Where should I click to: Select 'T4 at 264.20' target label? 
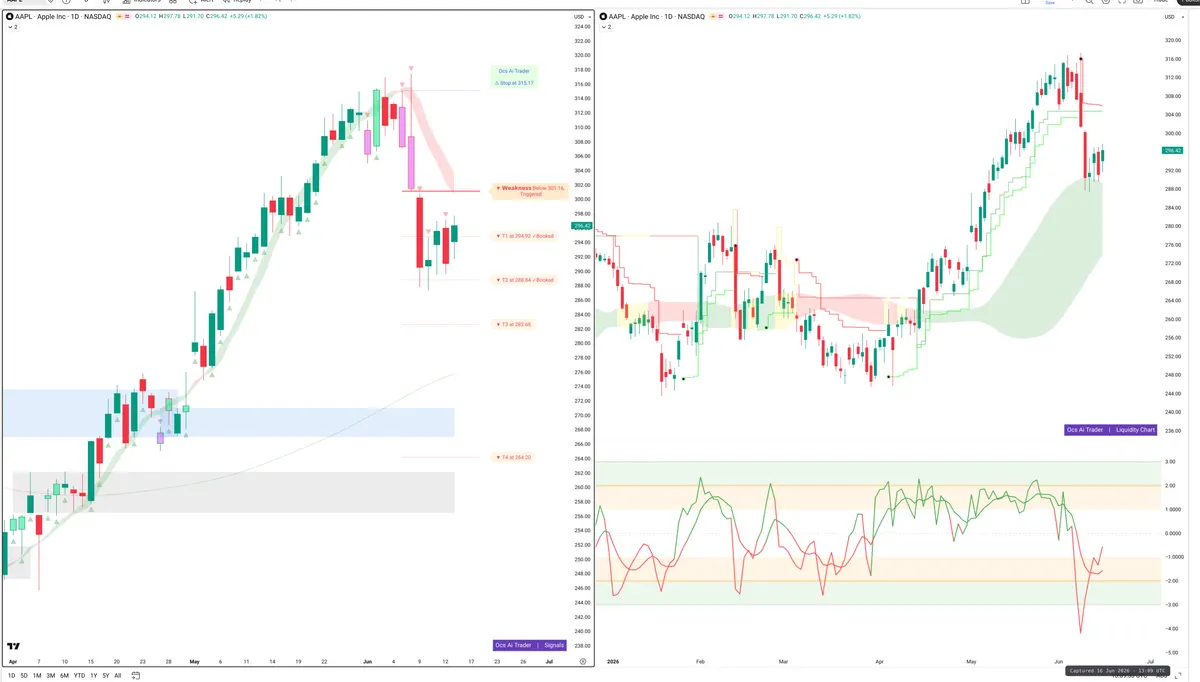click(x=514, y=457)
